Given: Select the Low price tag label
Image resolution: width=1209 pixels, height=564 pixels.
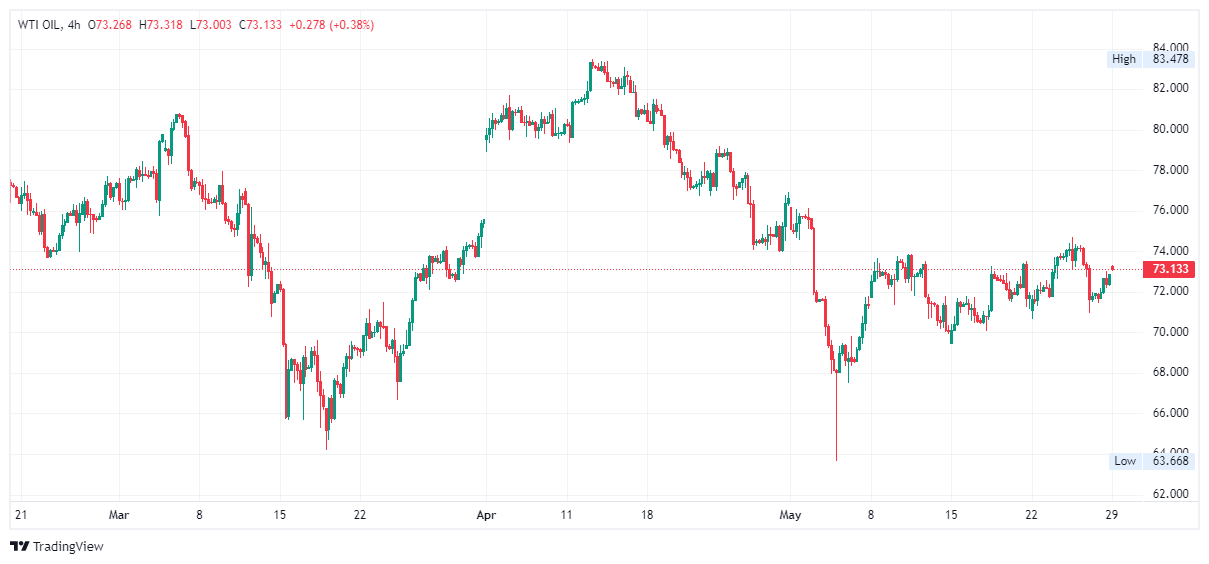Looking at the screenshot, I should click(x=1125, y=461).
